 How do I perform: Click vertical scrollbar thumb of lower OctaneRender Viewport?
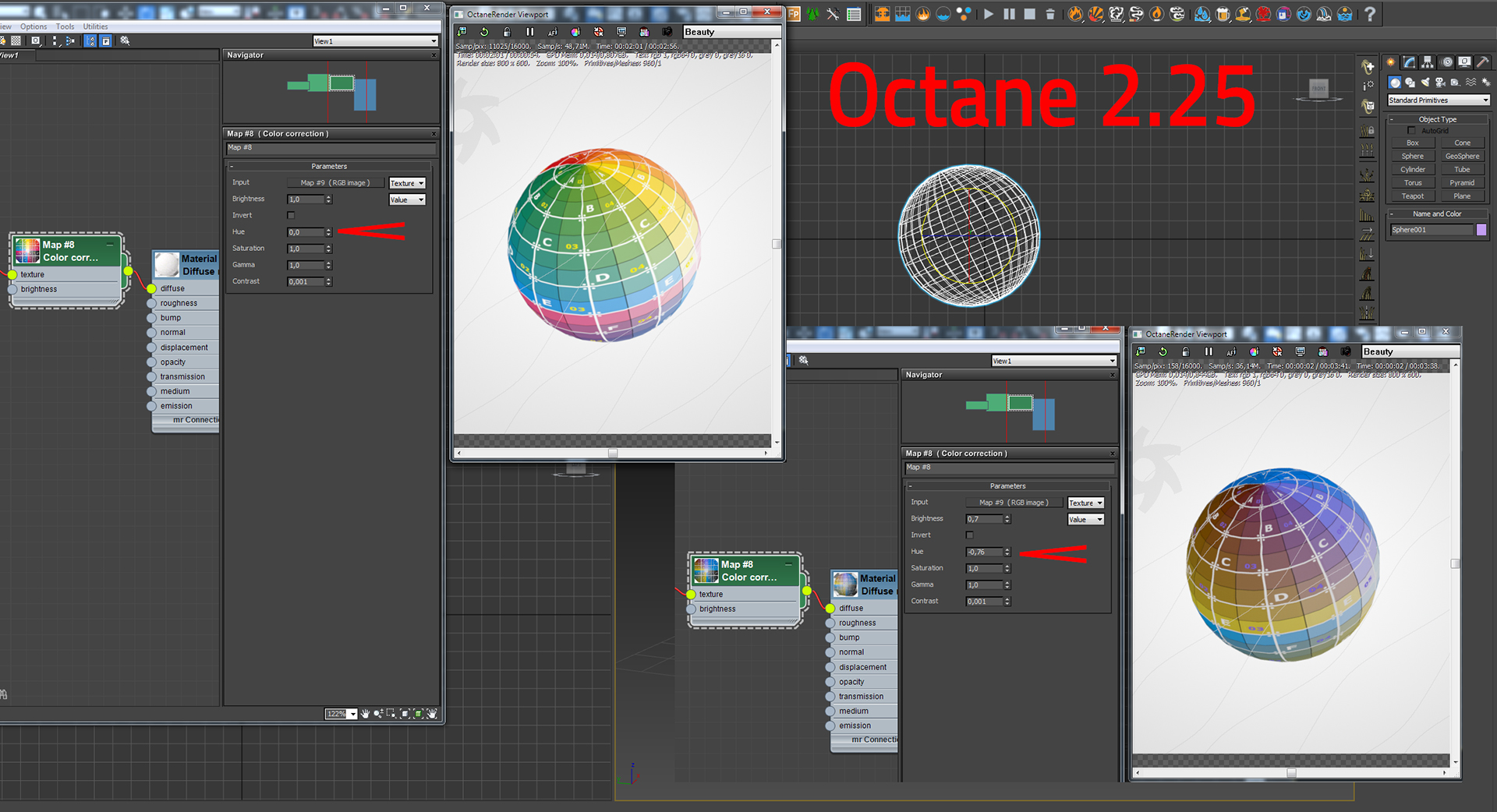click(1455, 563)
